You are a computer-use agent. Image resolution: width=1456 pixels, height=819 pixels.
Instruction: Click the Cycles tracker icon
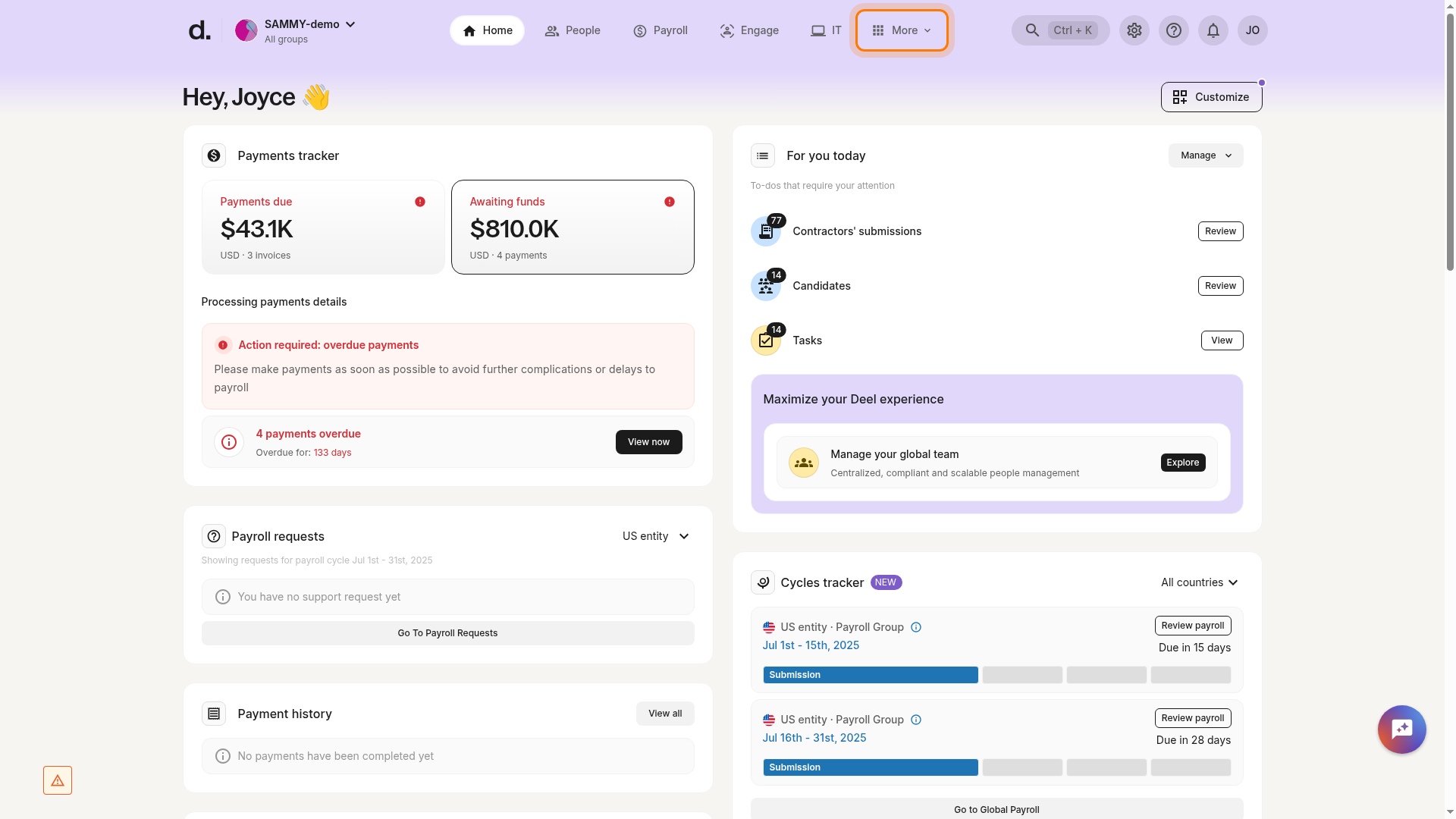(763, 582)
